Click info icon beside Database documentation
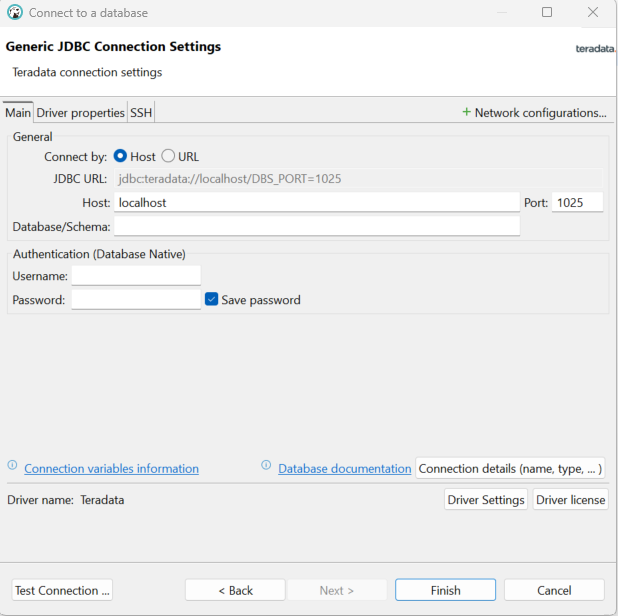 (266, 465)
